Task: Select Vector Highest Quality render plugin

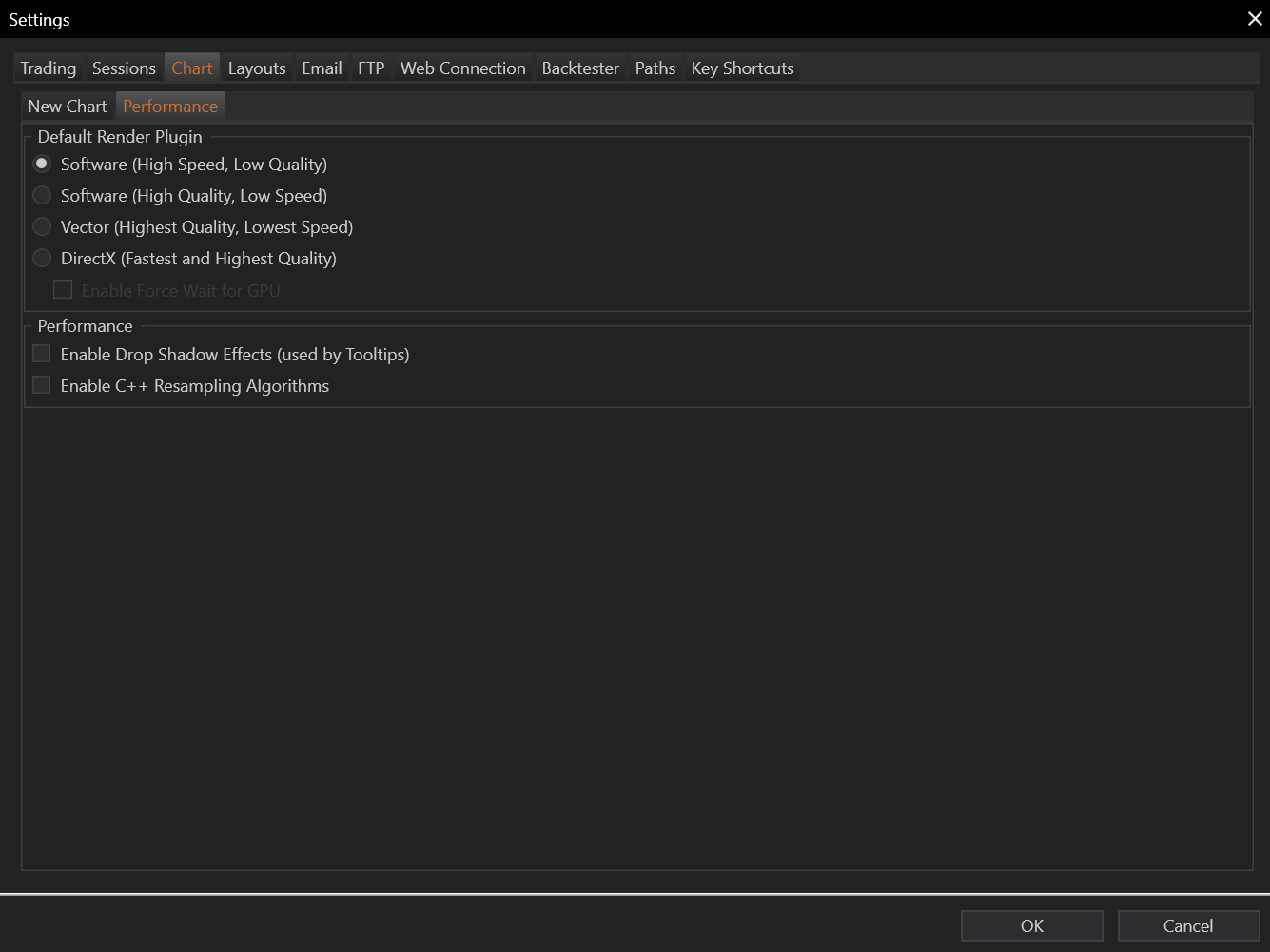Action: pyautogui.click(x=42, y=227)
